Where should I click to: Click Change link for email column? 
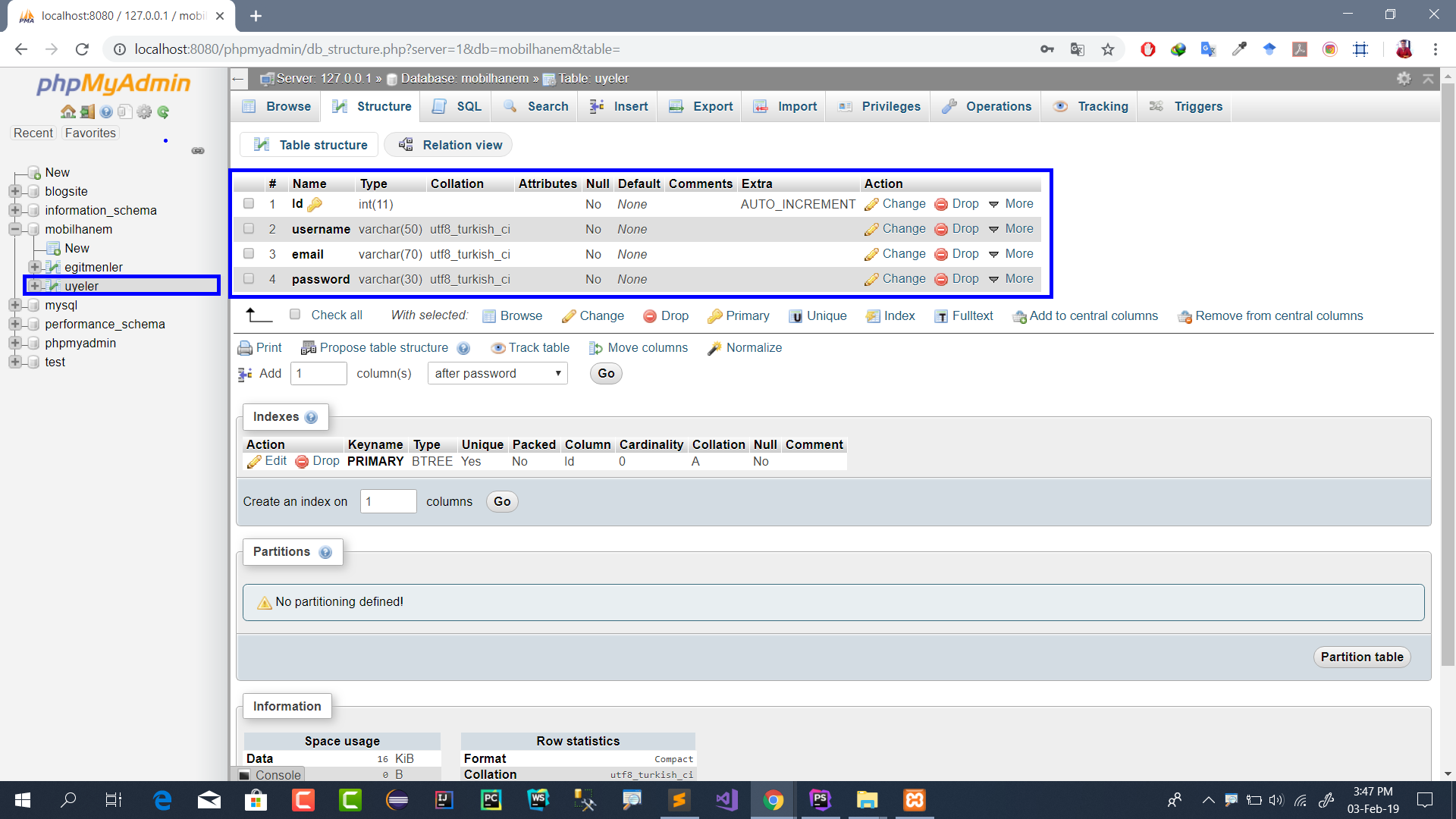pyautogui.click(x=896, y=254)
